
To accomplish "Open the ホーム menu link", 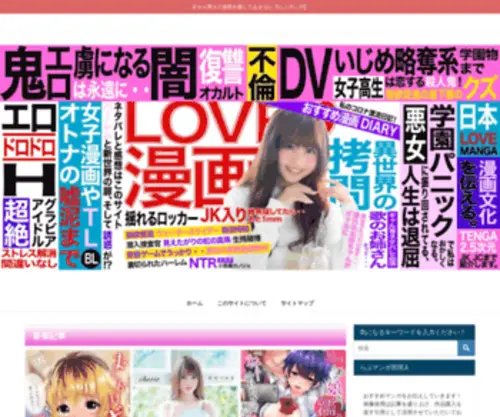I will [195, 303].
